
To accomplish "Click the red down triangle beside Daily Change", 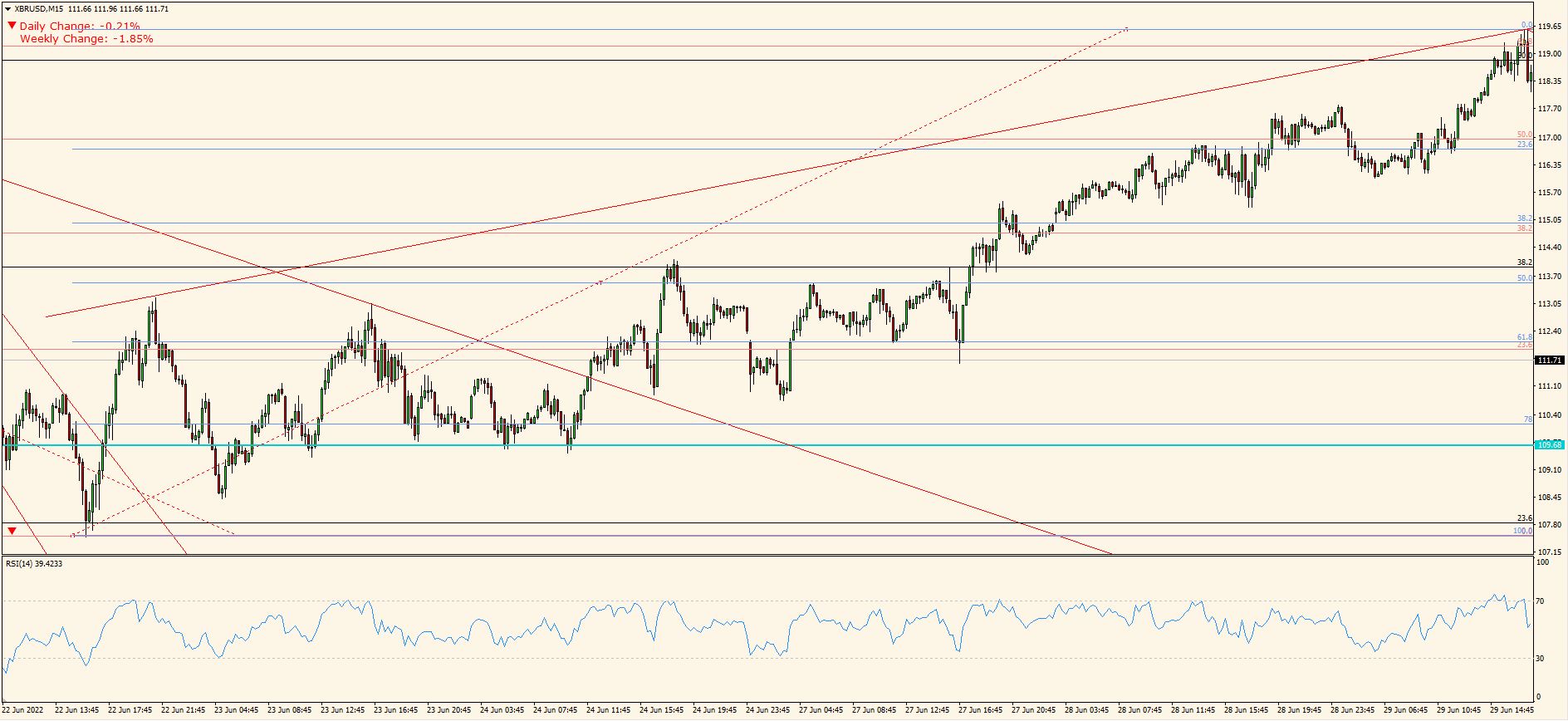I will click(x=12, y=26).
